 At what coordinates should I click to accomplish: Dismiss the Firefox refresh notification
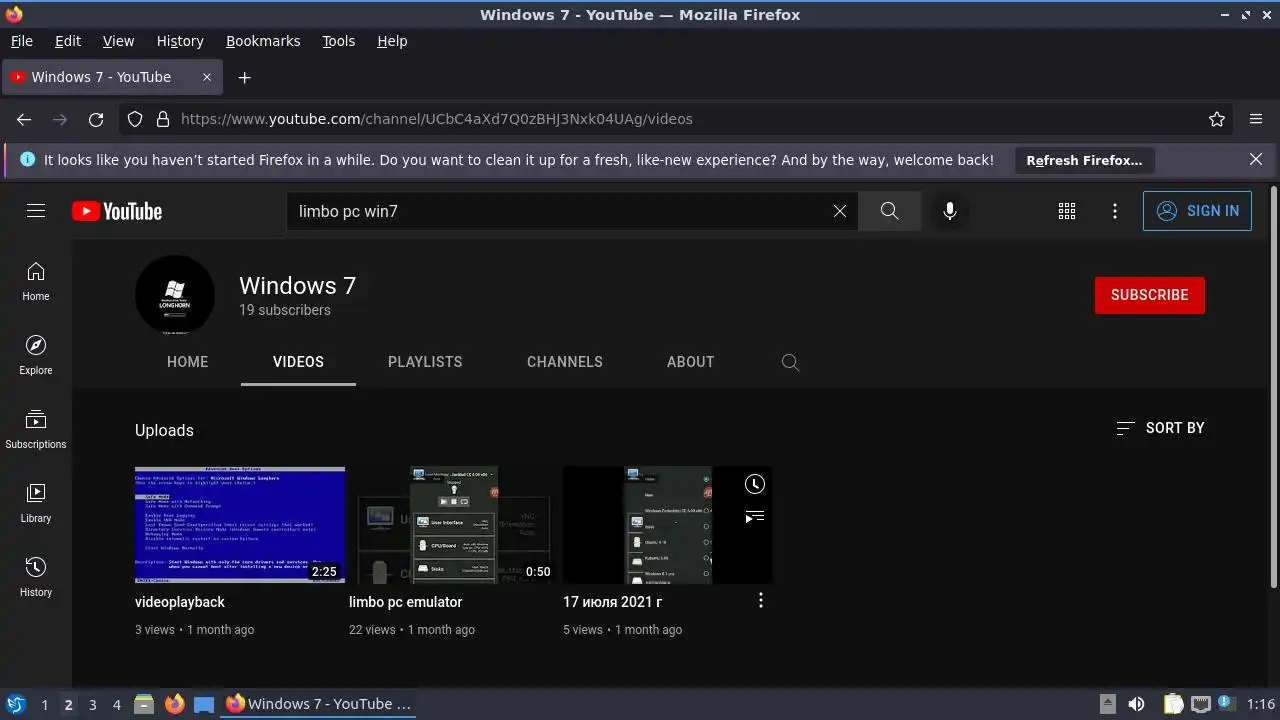(x=1256, y=159)
